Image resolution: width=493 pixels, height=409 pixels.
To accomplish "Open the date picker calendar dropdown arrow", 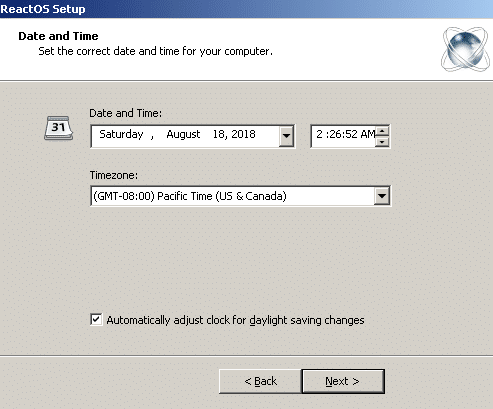I will pyautogui.click(x=286, y=136).
